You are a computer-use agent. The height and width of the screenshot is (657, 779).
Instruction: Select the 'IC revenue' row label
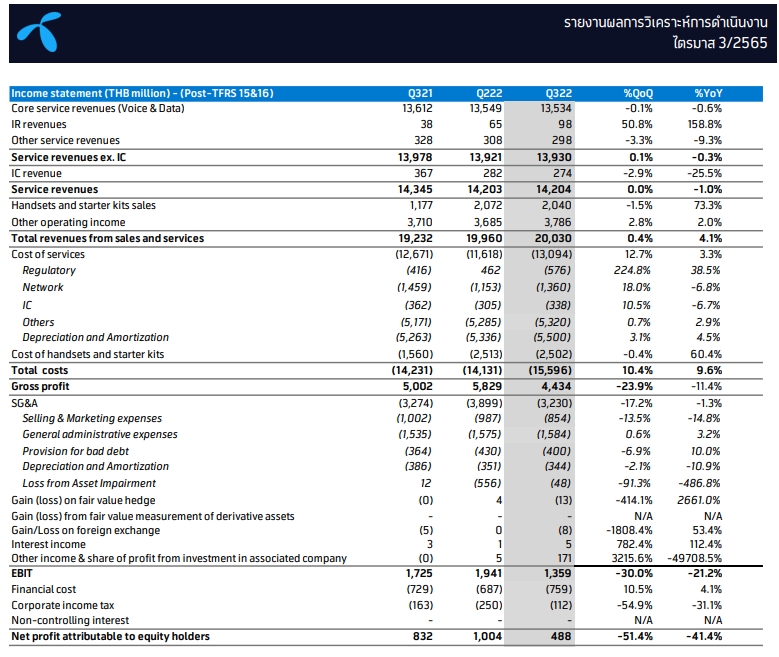point(36,173)
